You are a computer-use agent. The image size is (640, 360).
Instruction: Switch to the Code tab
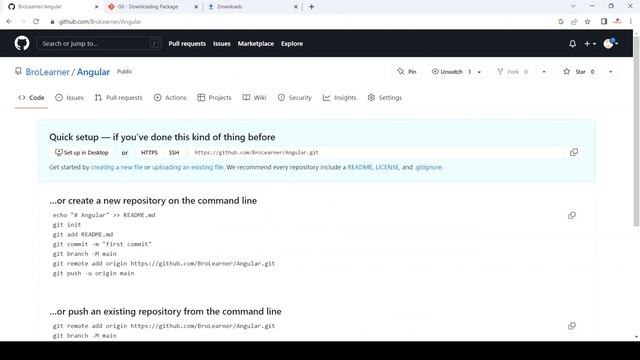tap(31, 98)
